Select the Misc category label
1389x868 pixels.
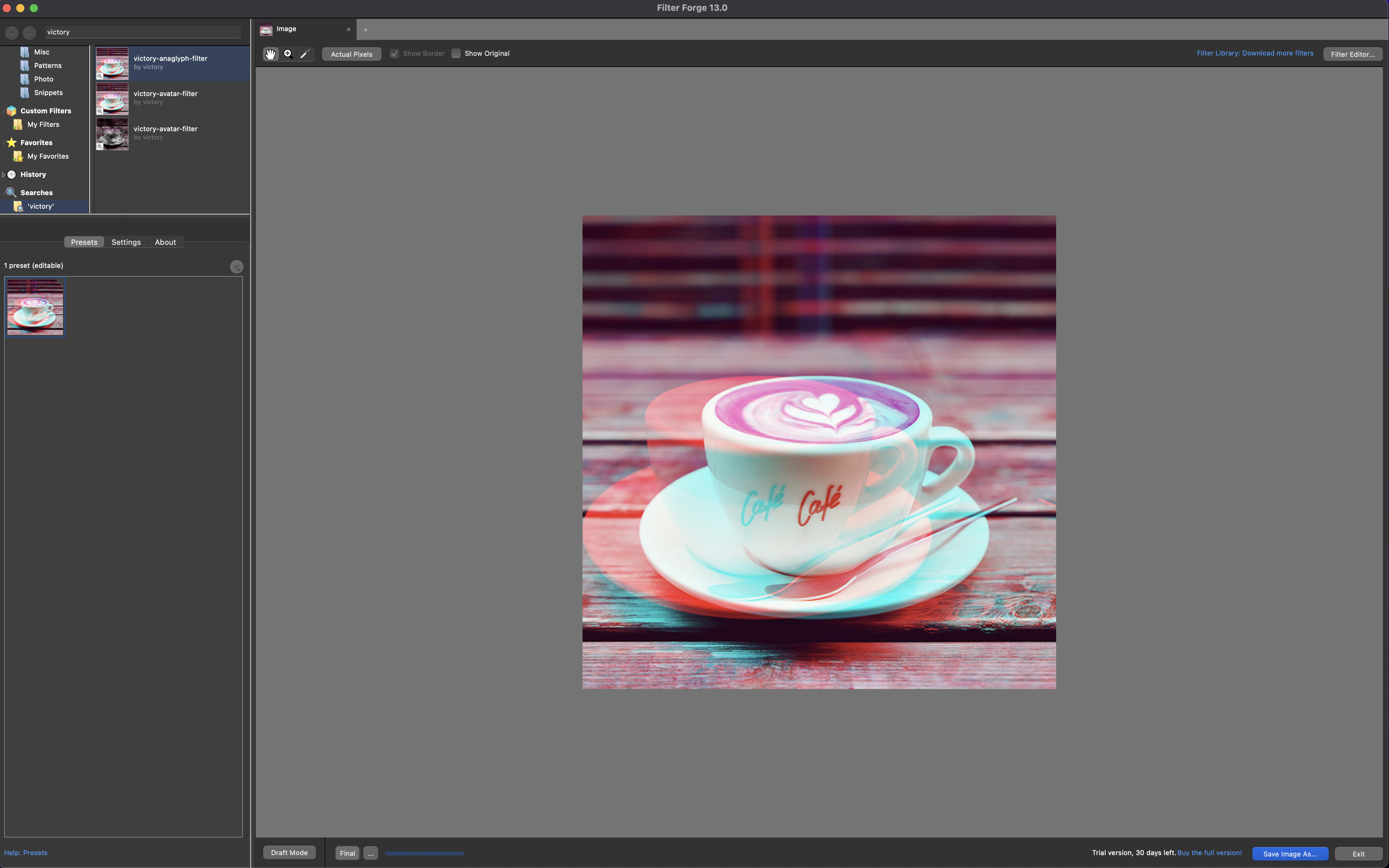41,52
